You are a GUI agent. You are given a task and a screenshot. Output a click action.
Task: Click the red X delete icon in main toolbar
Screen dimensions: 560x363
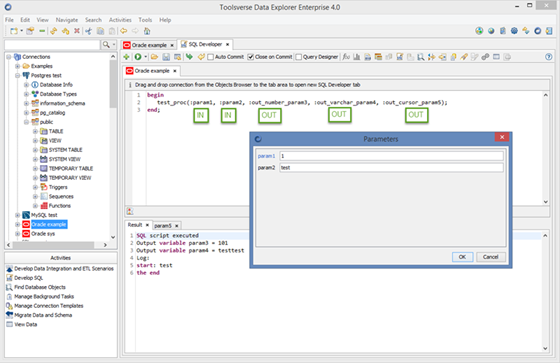coord(76,31)
